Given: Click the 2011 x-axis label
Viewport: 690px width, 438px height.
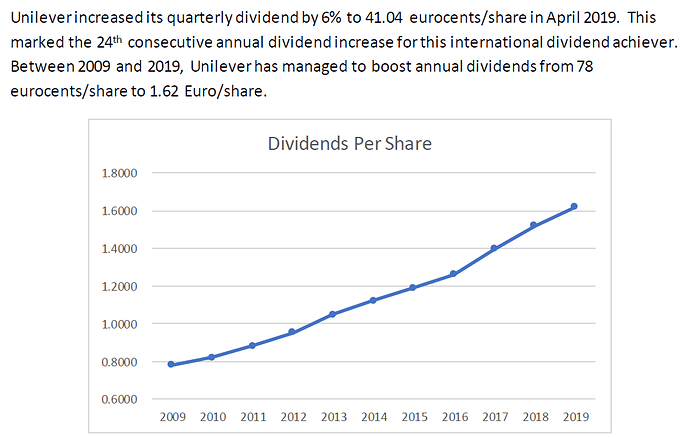Looking at the screenshot, I should pos(253,416).
